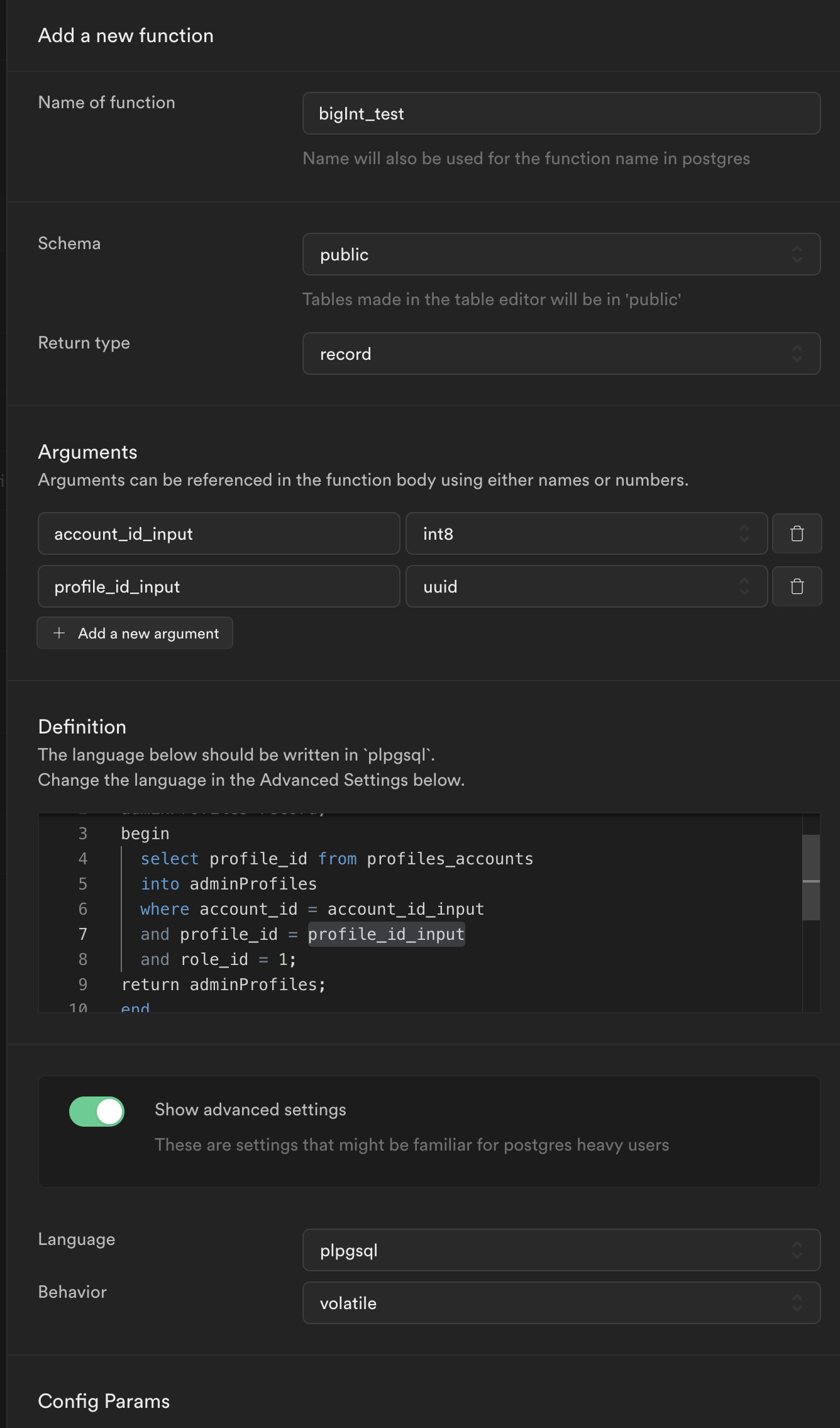Focus the Name of function input field
This screenshot has width=840, height=1428.
tap(561, 113)
